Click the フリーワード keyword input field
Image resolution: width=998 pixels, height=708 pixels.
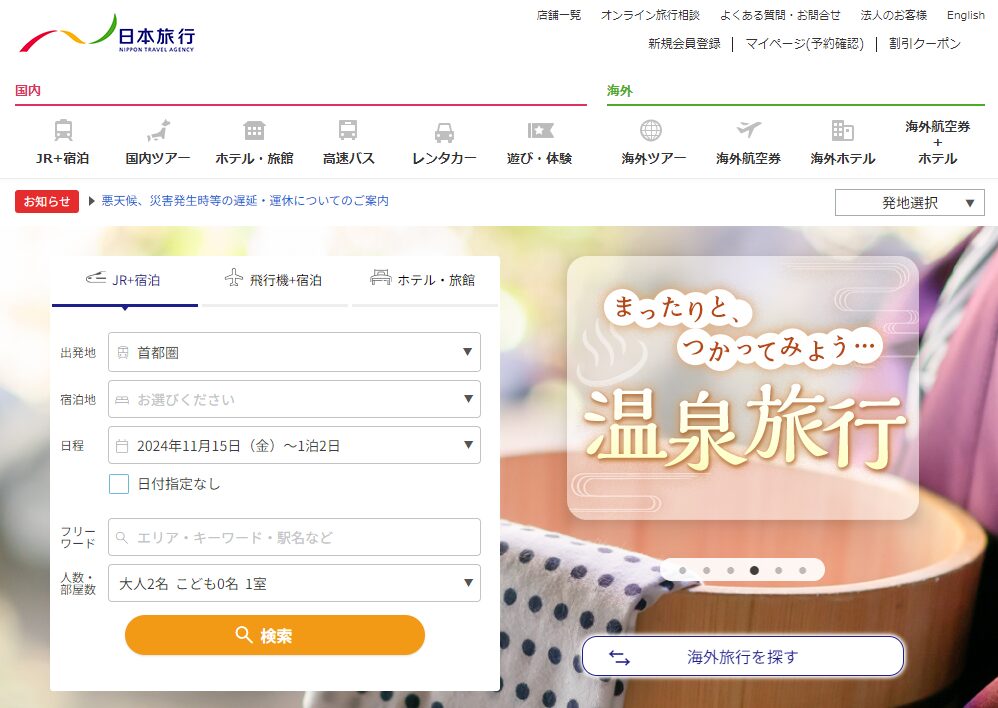tap(294, 537)
